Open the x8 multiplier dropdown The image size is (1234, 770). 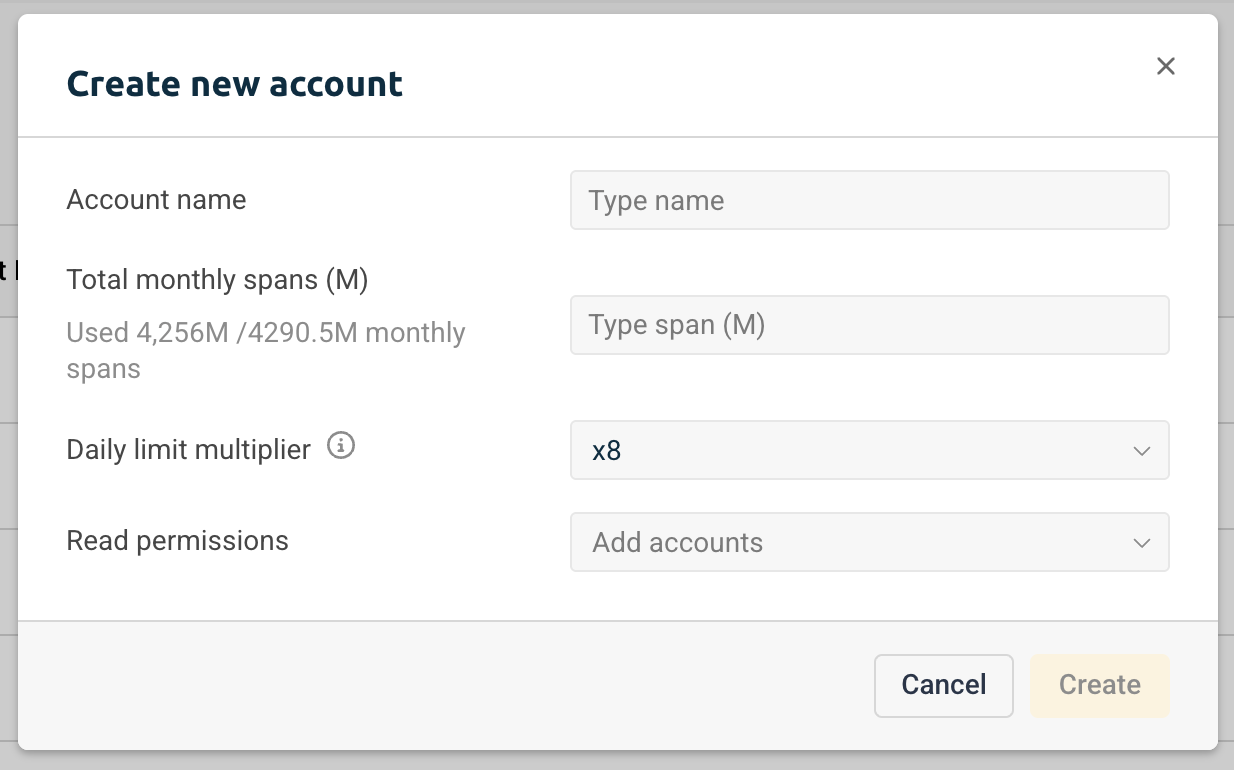[869, 450]
